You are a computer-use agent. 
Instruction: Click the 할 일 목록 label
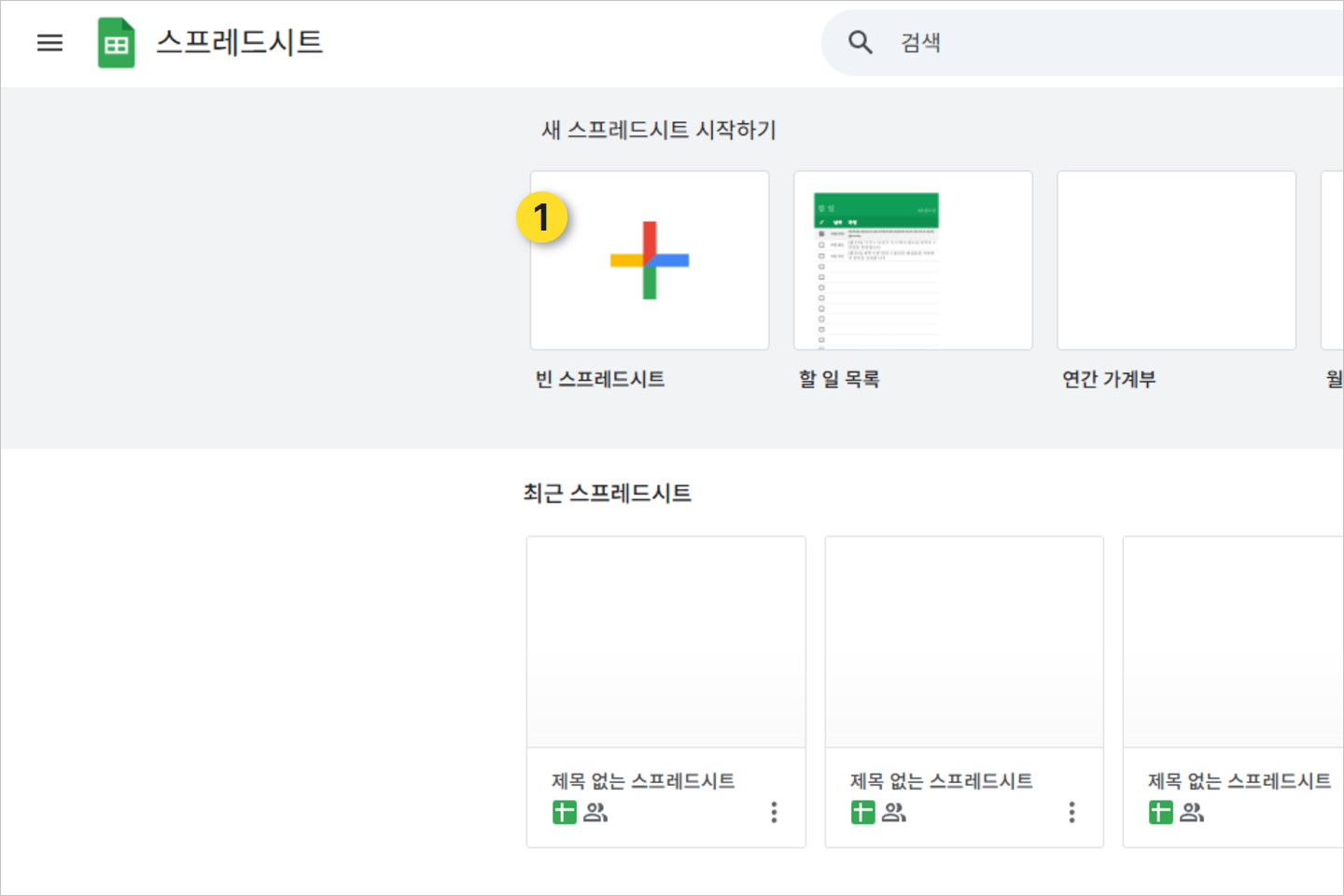tap(839, 379)
